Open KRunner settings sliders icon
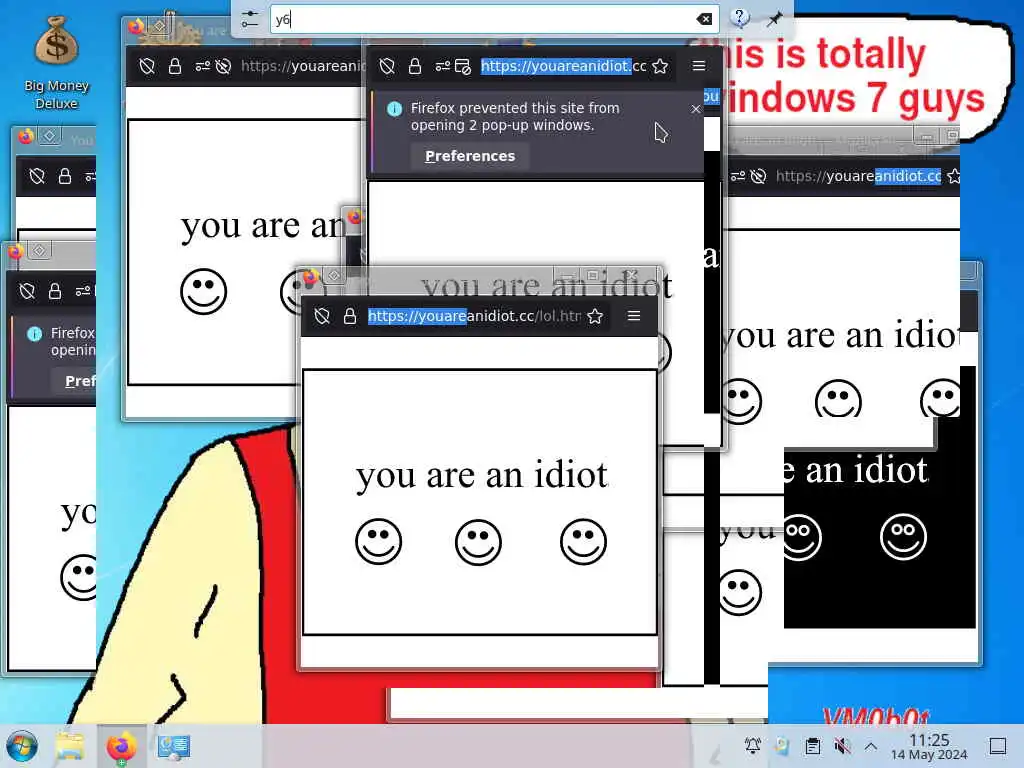Screen dimensions: 1024x768 [249, 19]
